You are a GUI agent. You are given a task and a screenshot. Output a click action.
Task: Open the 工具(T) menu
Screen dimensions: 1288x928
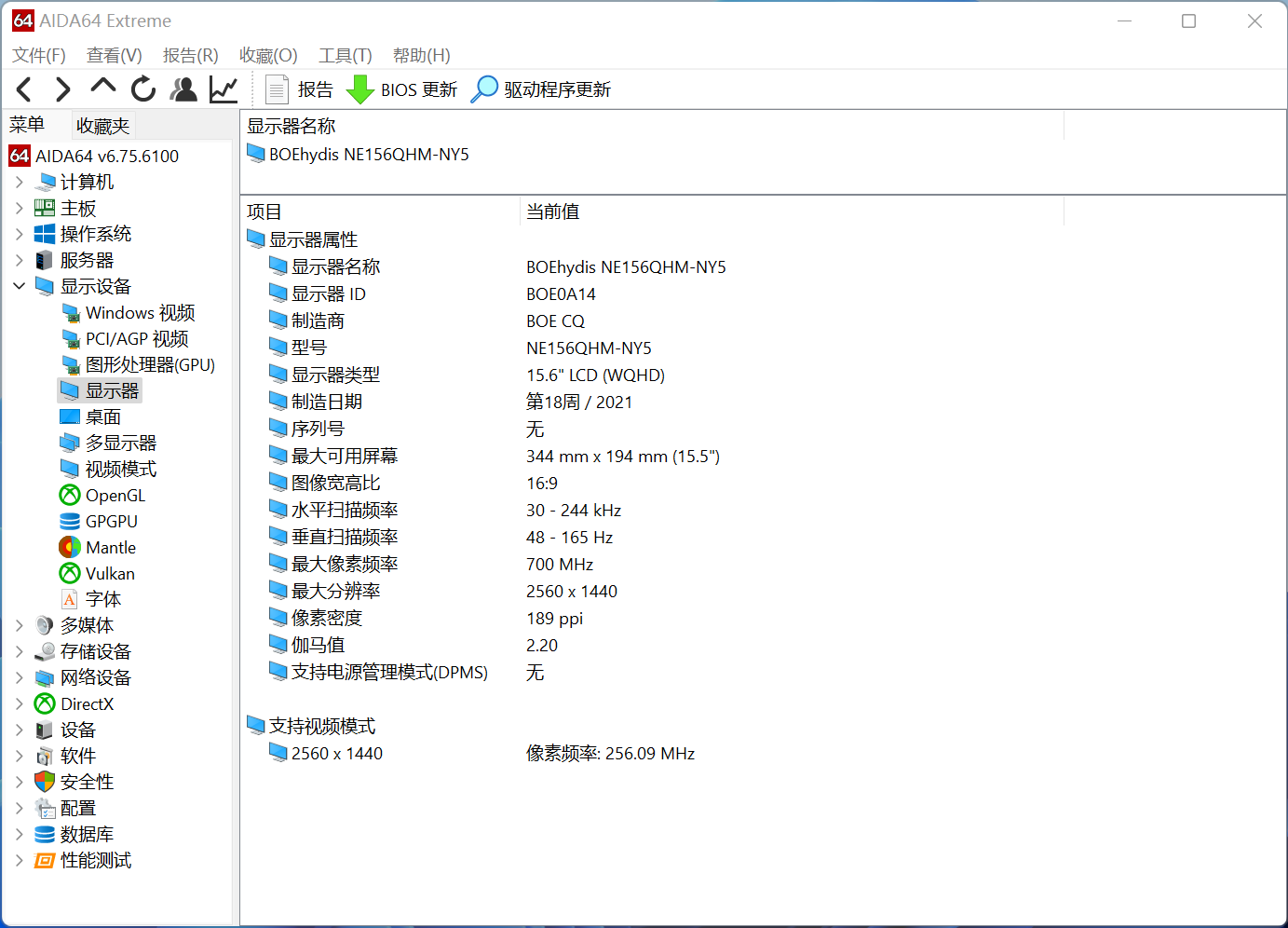click(x=346, y=55)
